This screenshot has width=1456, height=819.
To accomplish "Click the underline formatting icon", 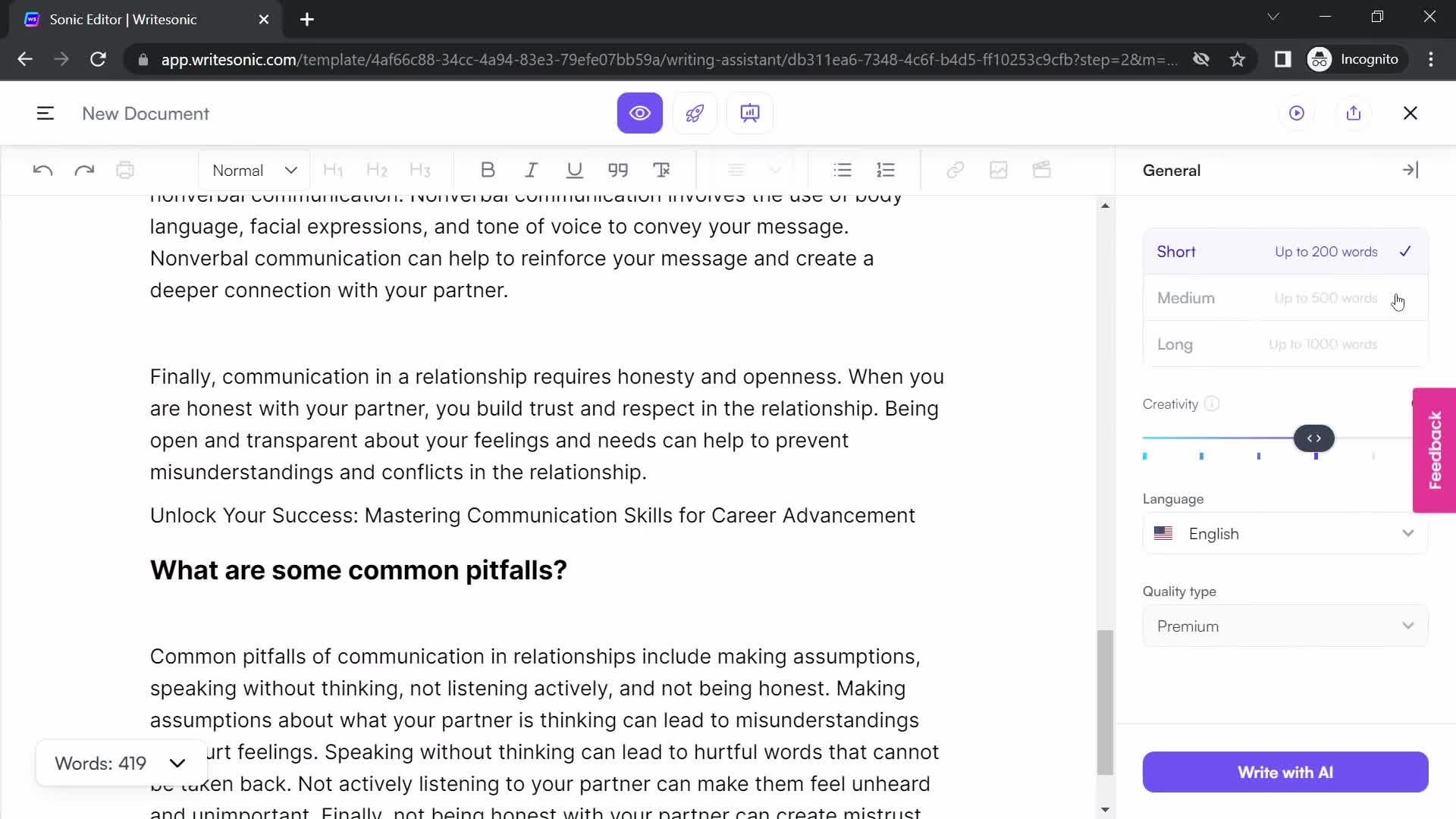I will pyautogui.click(x=574, y=170).
